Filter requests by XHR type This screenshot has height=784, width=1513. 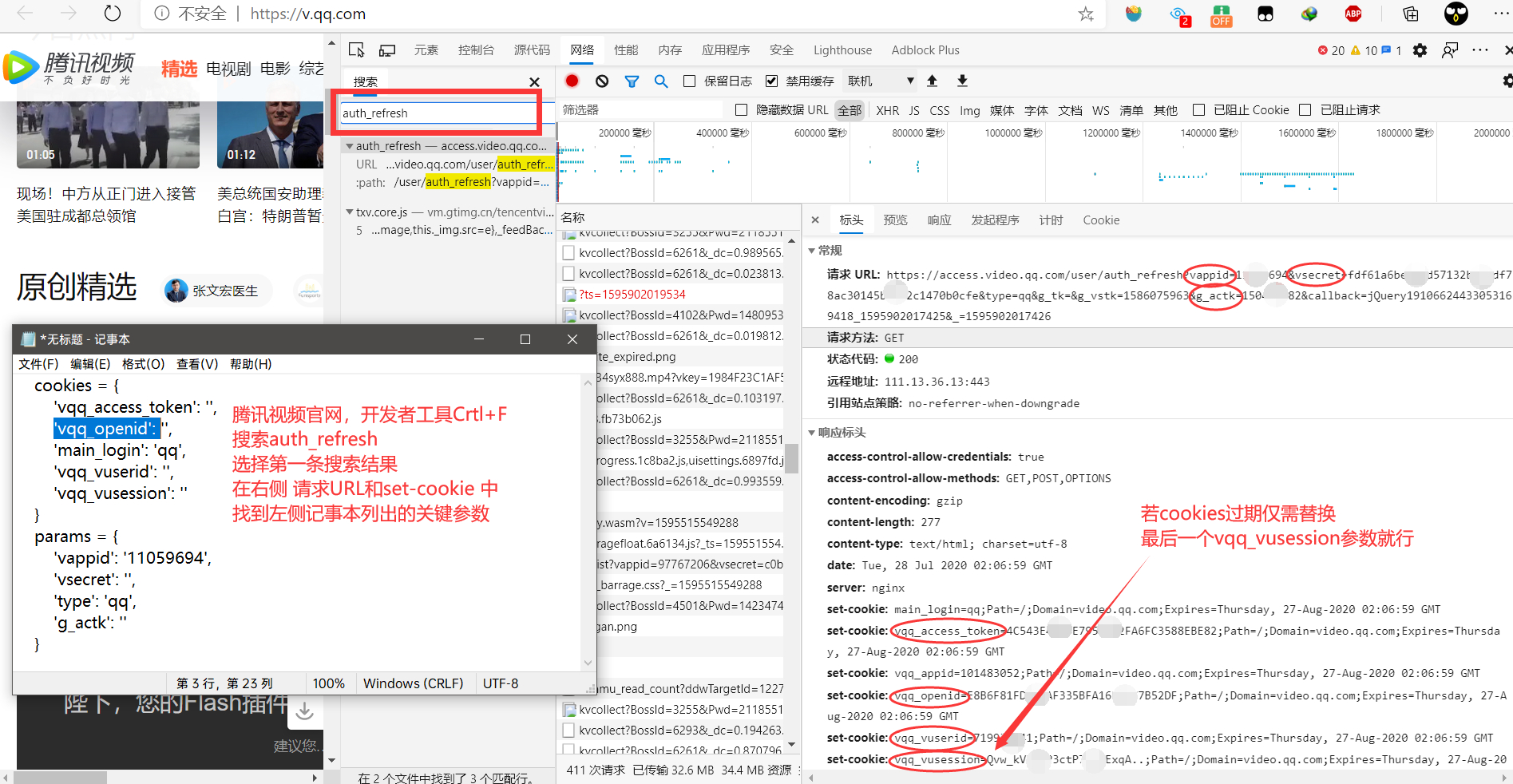click(887, 110)
